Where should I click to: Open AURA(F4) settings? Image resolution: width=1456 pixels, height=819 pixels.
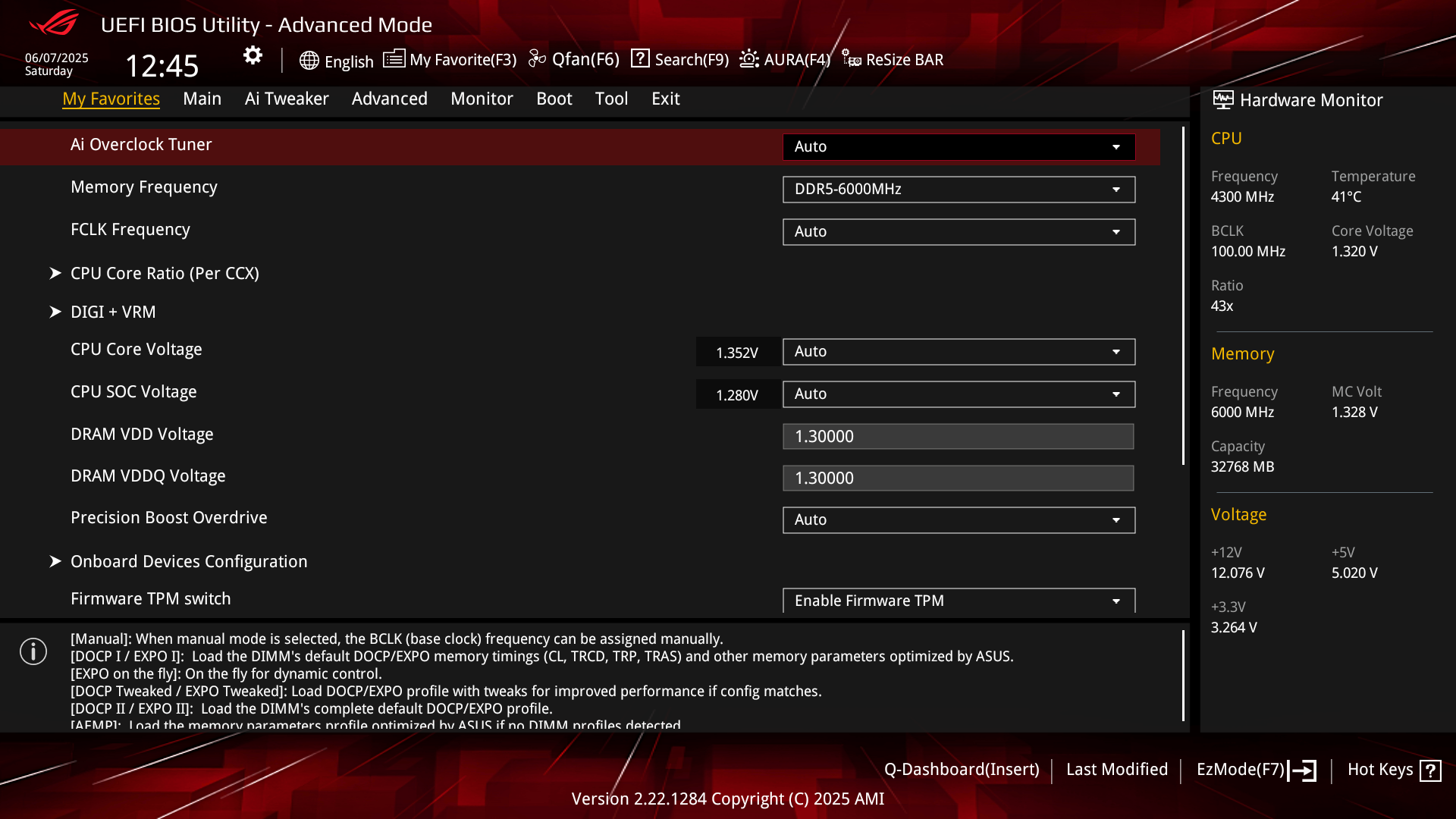point(797,60)
